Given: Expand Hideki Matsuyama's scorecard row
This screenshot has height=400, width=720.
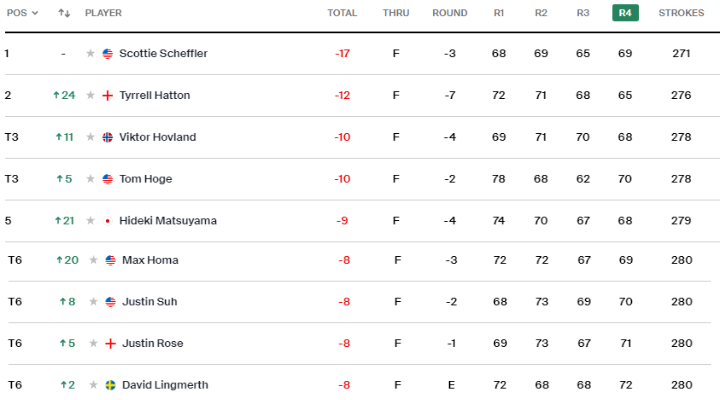Looking at the screenshot, I should pyautogui.click(x=362, y=221).
